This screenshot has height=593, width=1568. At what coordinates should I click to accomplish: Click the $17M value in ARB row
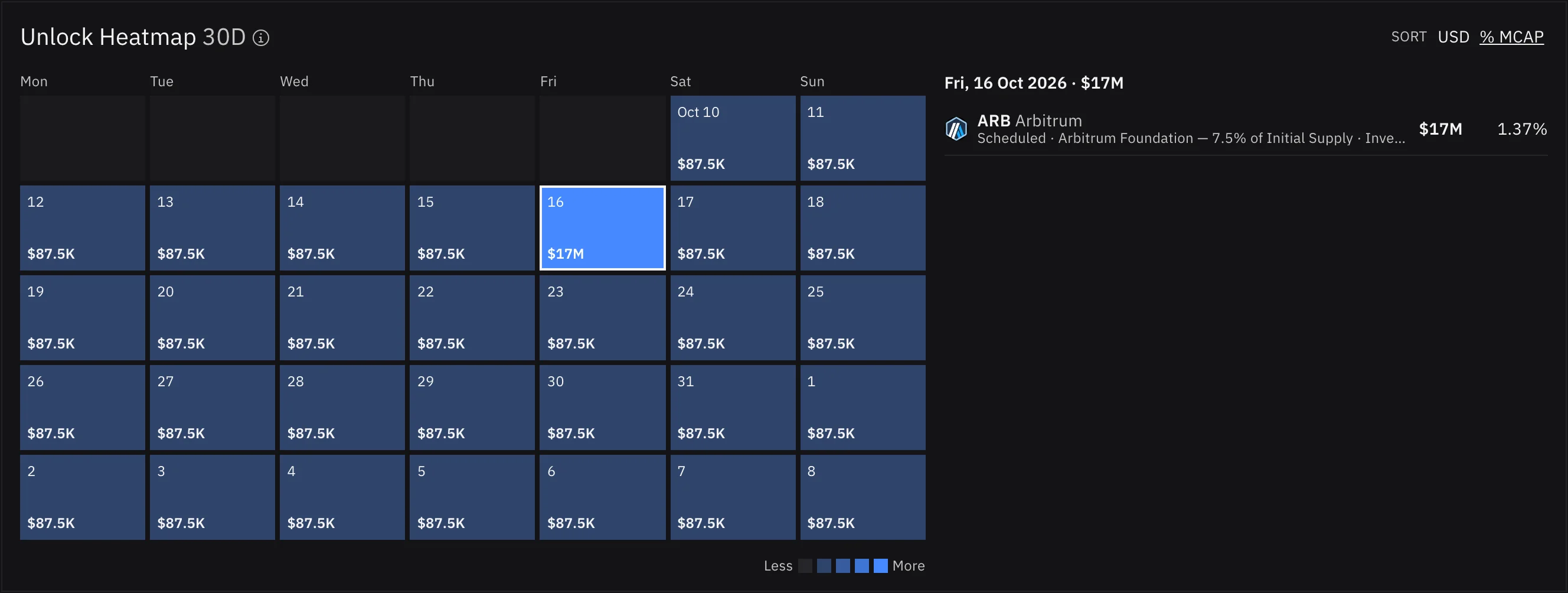pos(1440,129)
